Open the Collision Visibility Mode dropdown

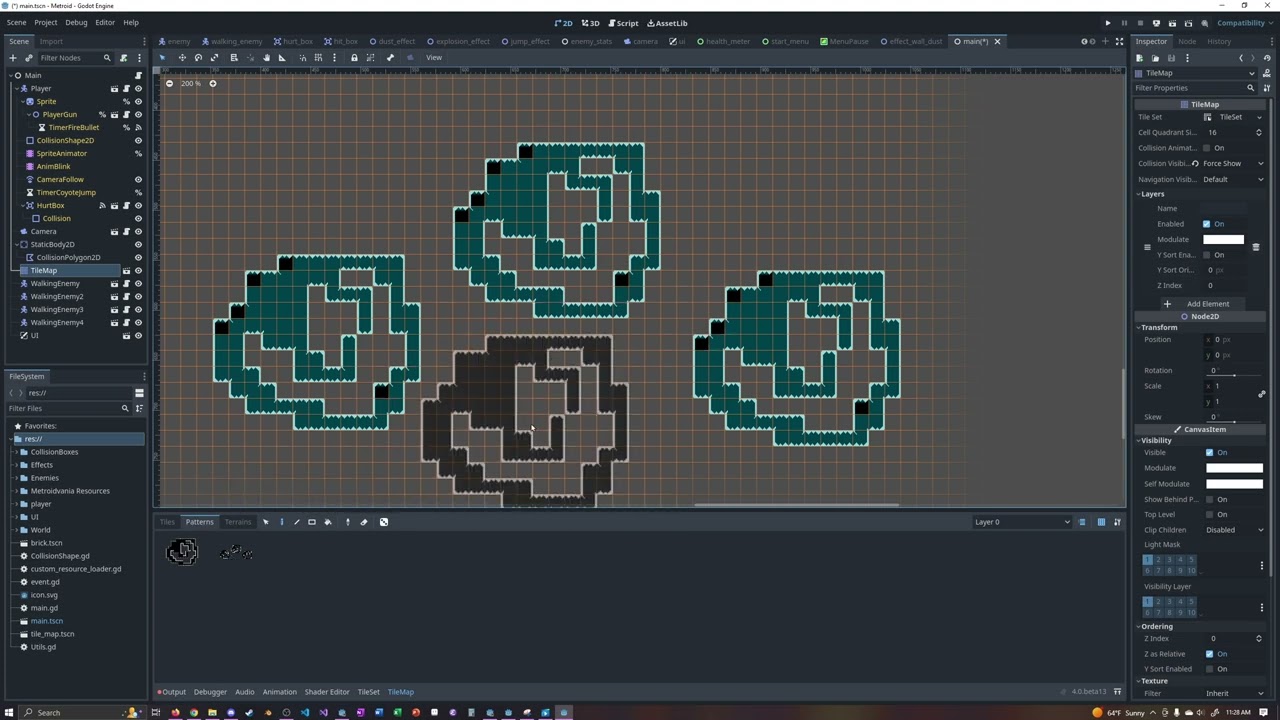[x=1233, y=163]
